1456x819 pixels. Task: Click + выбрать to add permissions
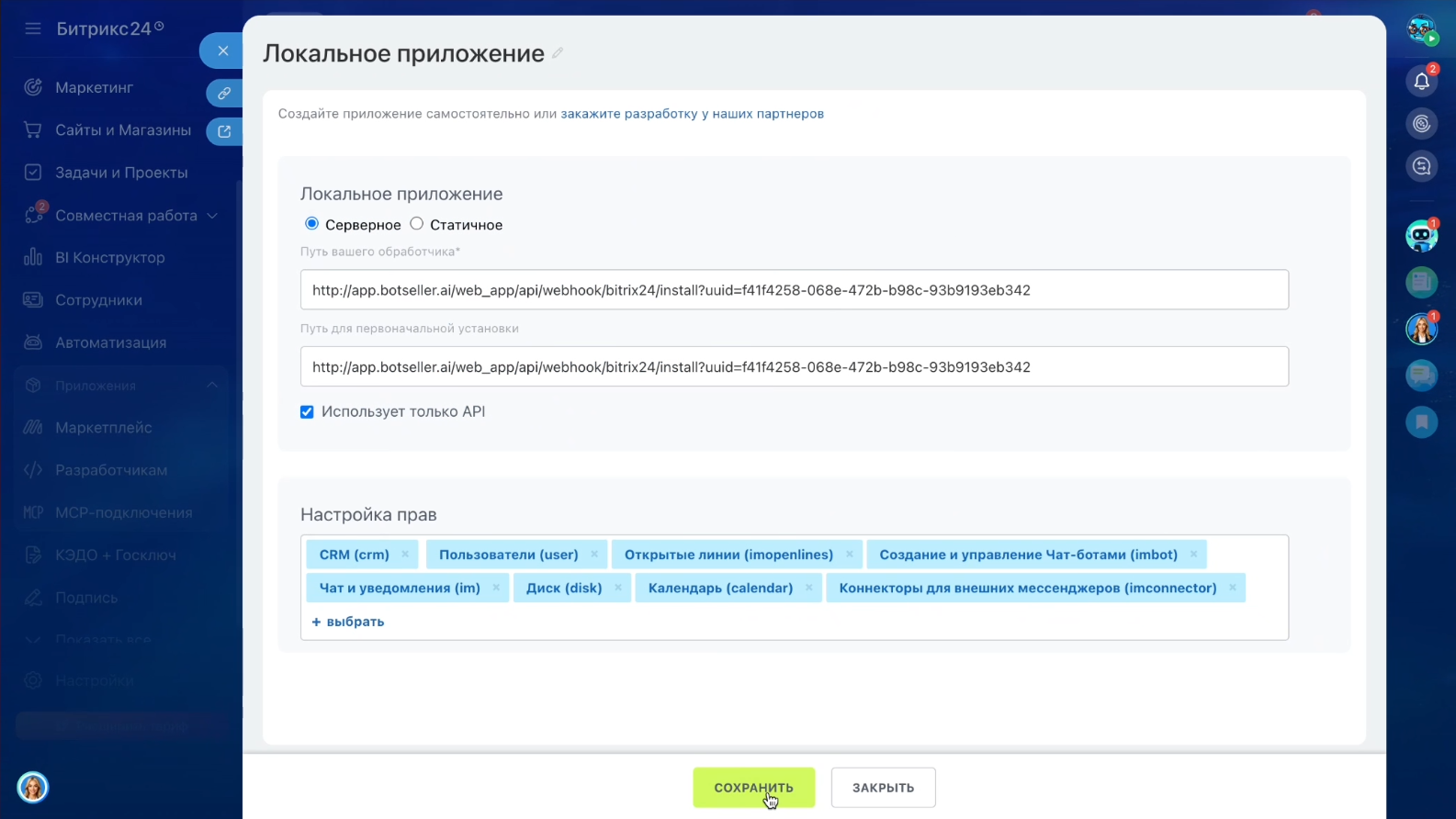click(x=348, y=622)
